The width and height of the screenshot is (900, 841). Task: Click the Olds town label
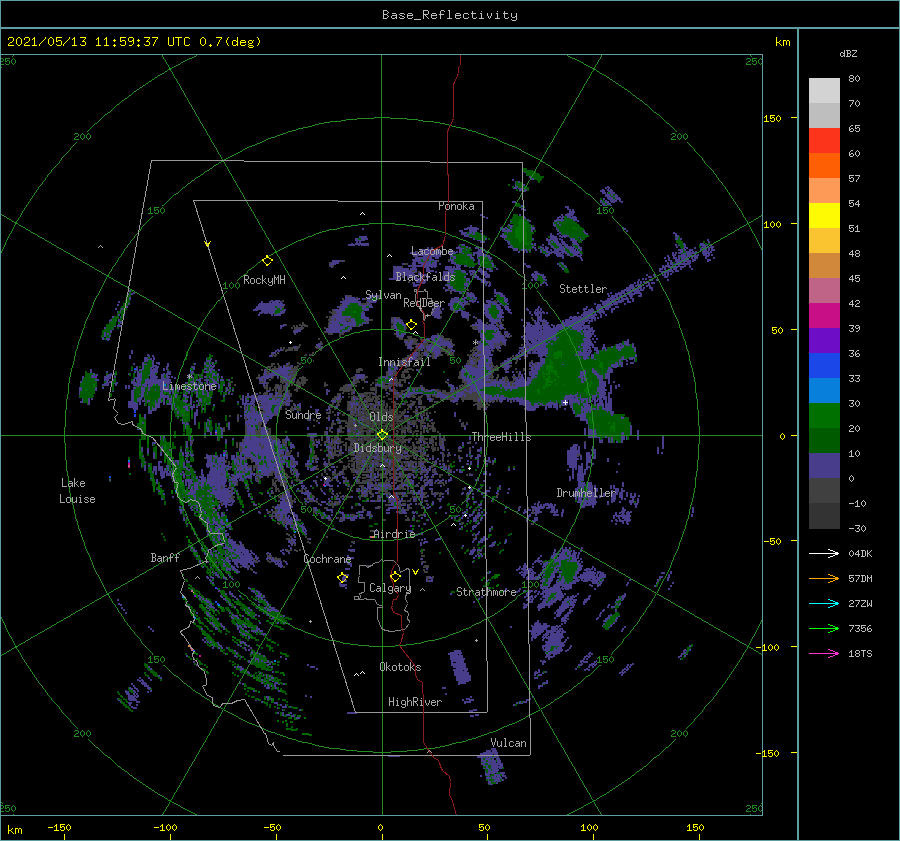(x=381, y=417)
